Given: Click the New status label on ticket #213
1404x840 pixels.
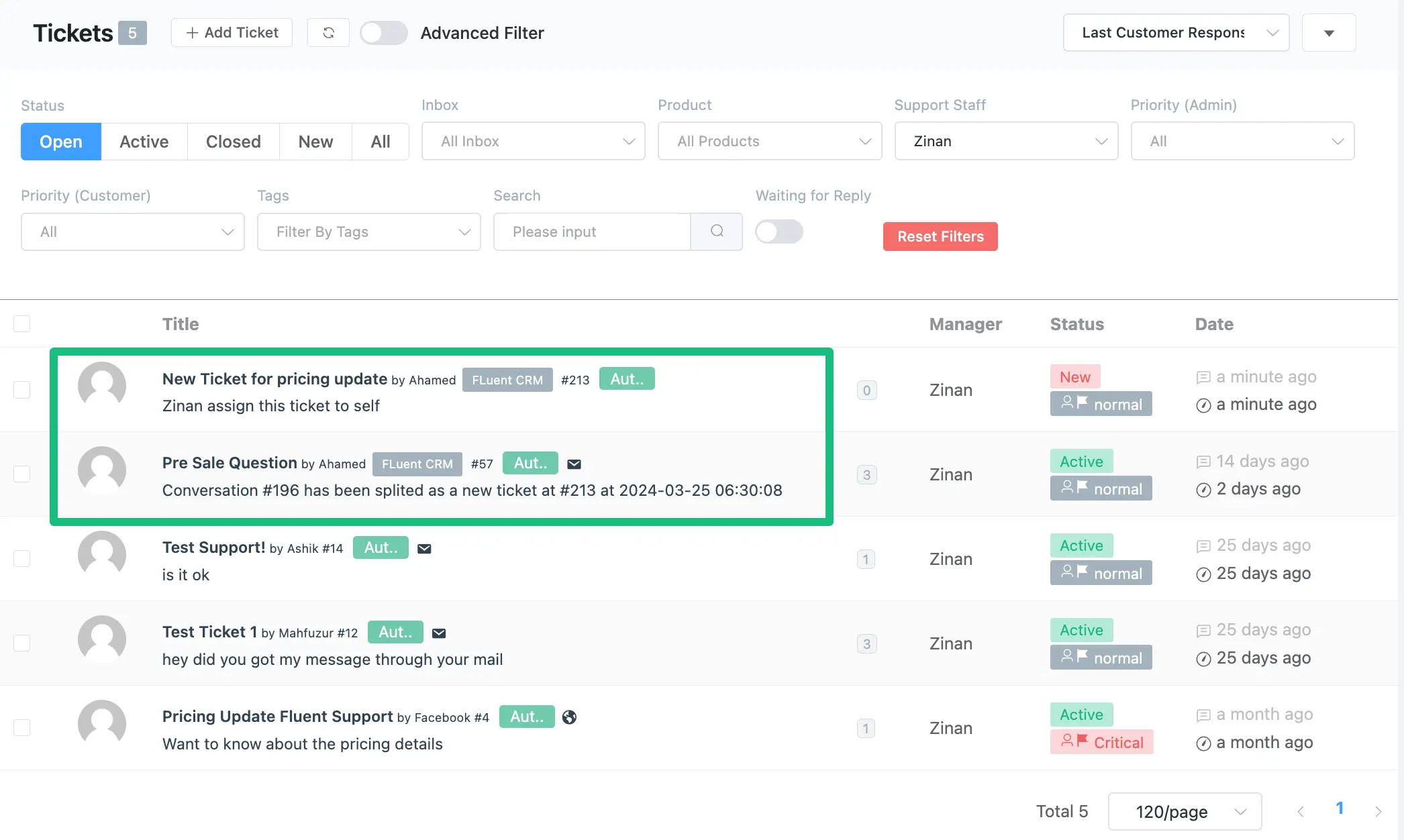Looking at the screenshot, I should click(1075, 376).
